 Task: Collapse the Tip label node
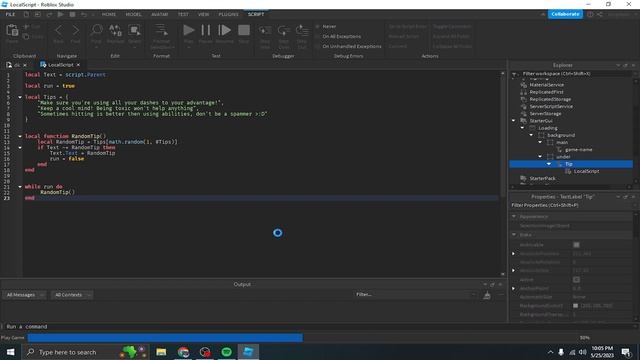point(549,164)
